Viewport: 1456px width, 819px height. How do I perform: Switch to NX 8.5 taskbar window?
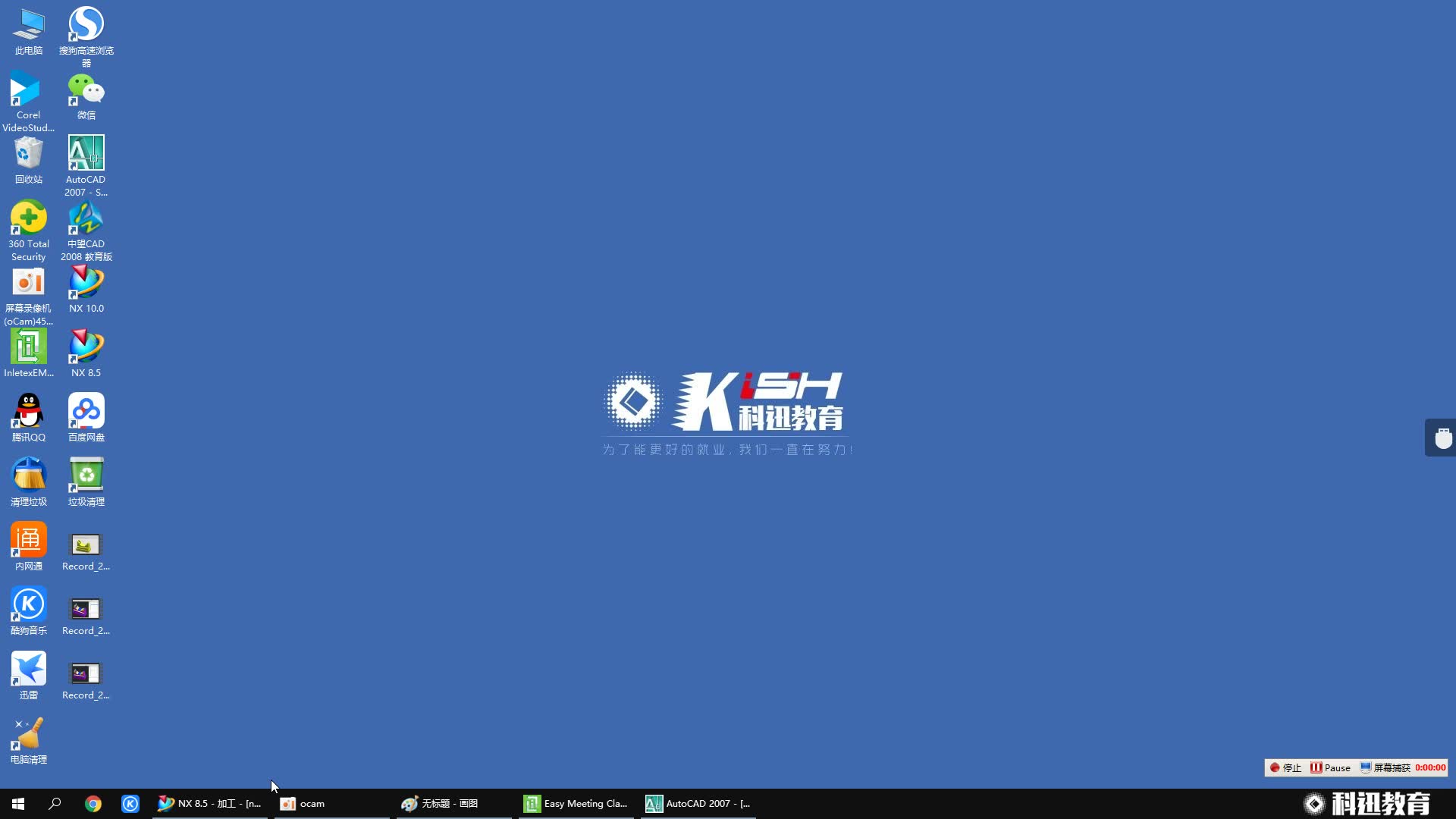(x=210, y=803)
